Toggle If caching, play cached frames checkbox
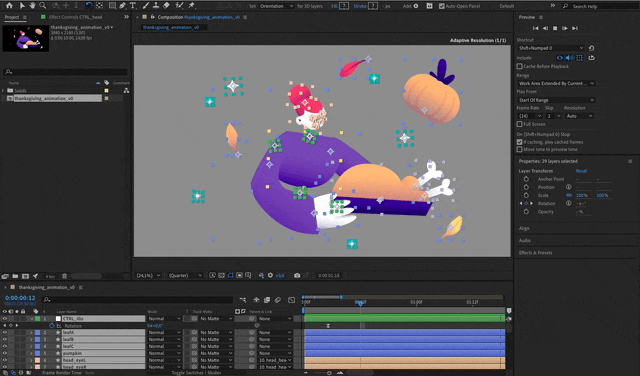Viewport: 640px width, 376px height. 520,142
